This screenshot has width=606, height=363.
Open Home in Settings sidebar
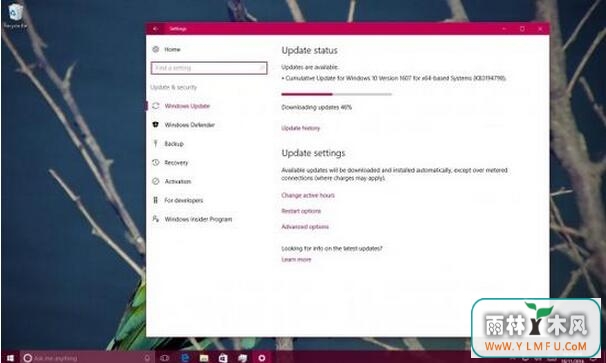coord(172,49)
